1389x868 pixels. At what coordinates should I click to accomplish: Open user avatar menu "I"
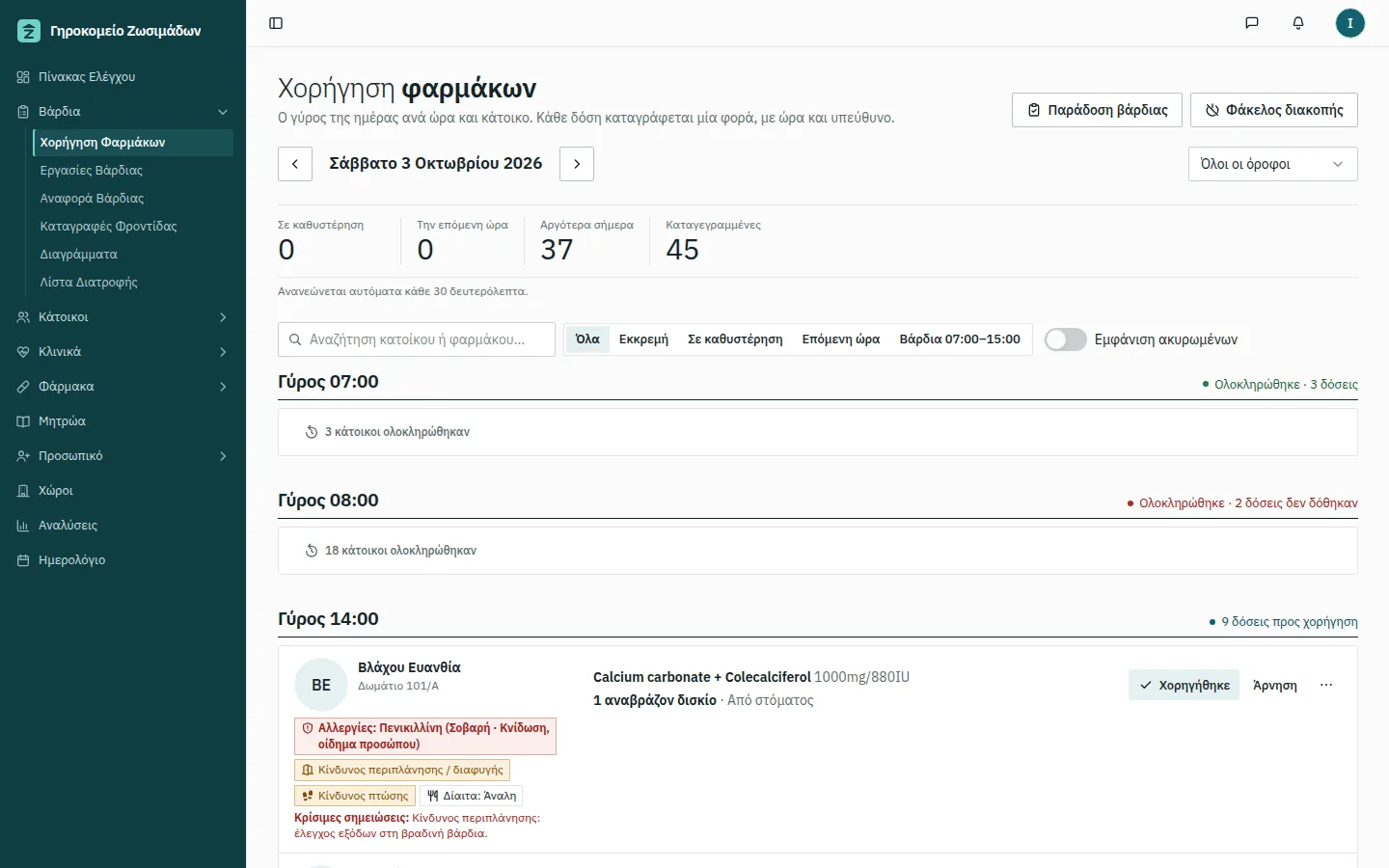click(x=1350, y=23)
